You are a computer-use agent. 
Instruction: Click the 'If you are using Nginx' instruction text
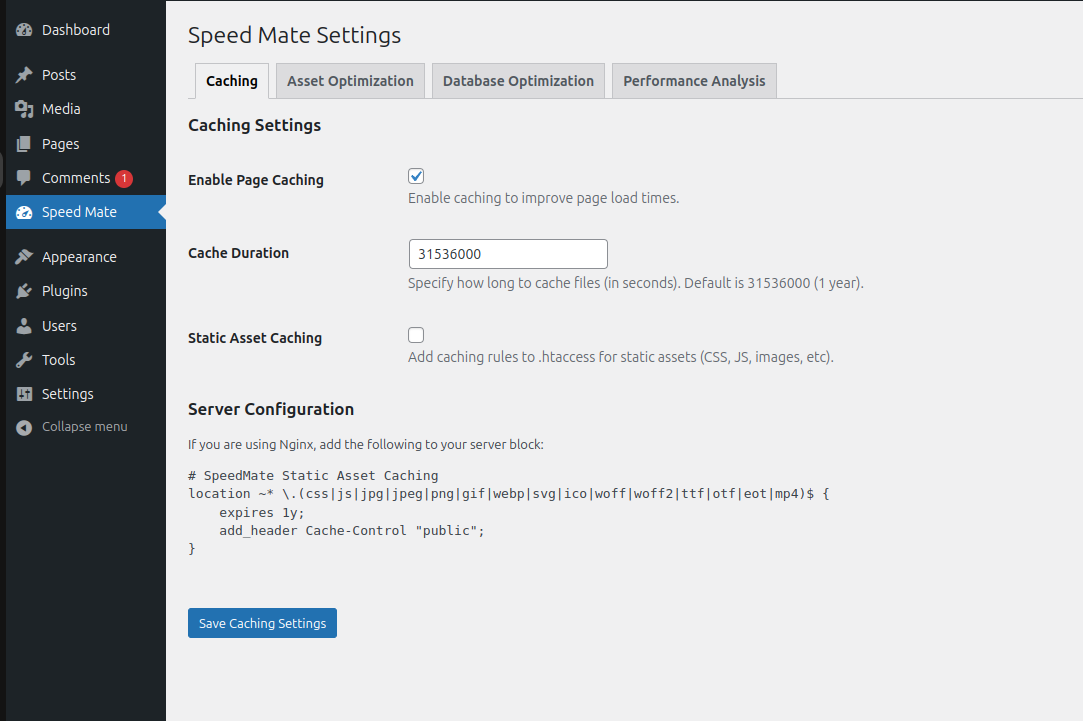pyautogui.click(x=365, y=444)
